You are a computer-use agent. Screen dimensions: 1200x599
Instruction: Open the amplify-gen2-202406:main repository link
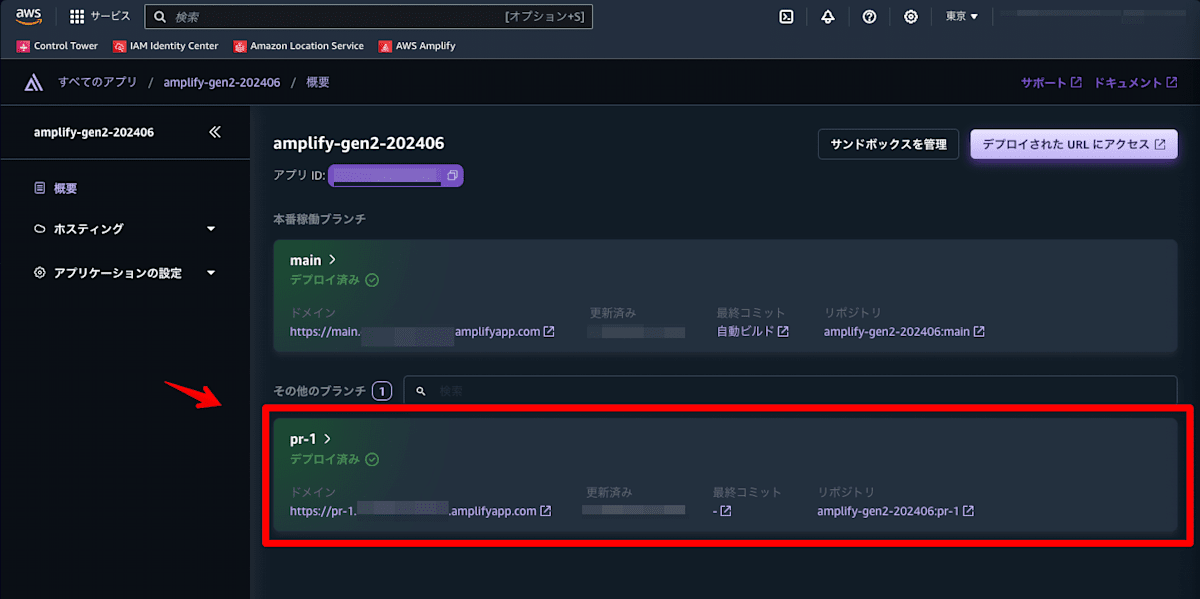tap(904, 332)
